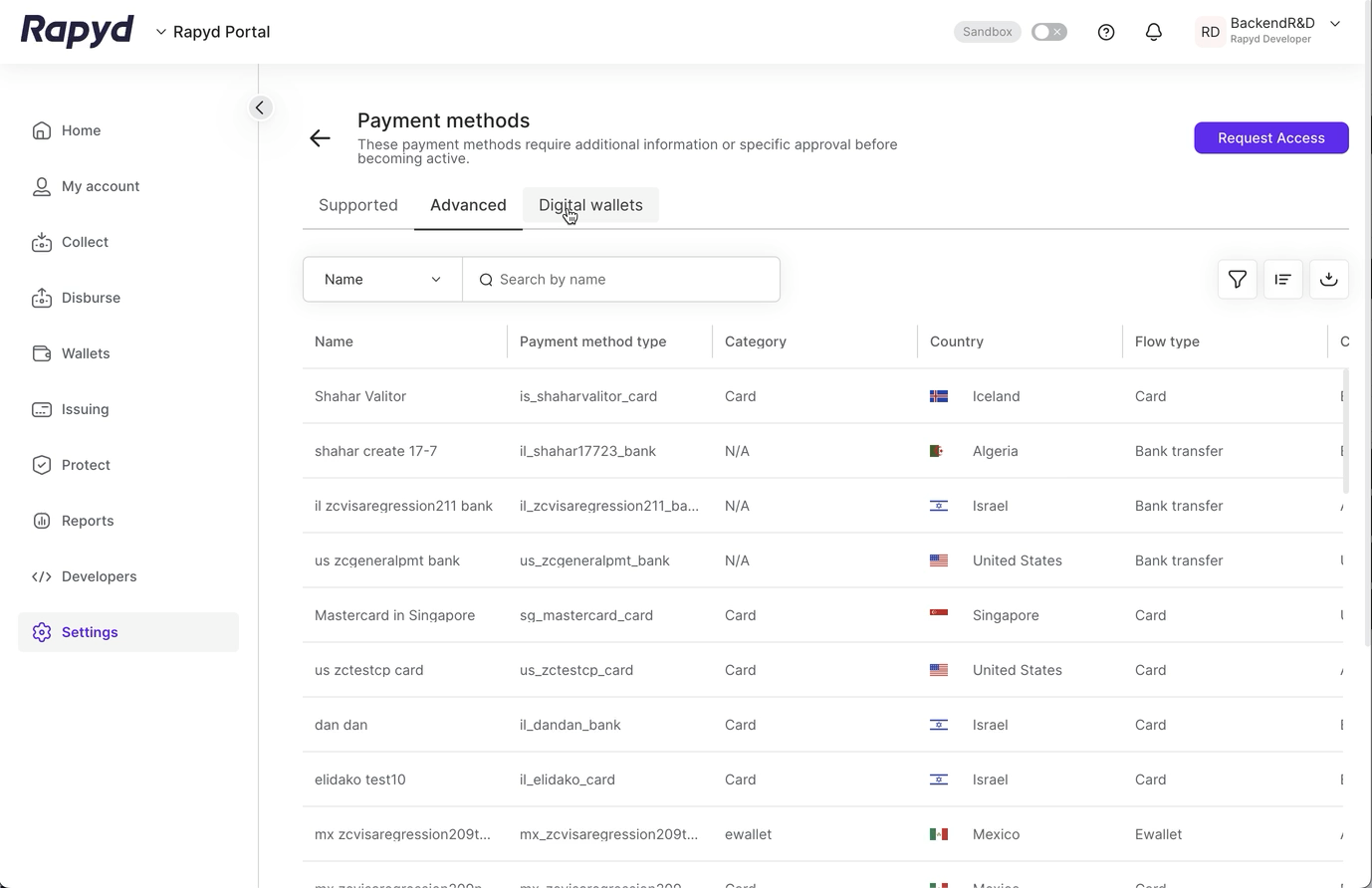The width and height of the screenshot is (1372, 888).
Task: Open Reports in the sidebar
Action: pyautogui.click(x=88, y=521)
